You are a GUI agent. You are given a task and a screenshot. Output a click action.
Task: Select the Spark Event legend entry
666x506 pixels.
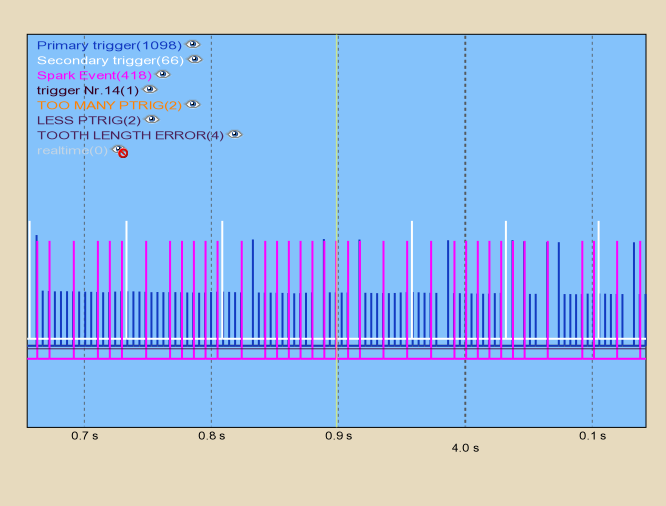(94, 75)
